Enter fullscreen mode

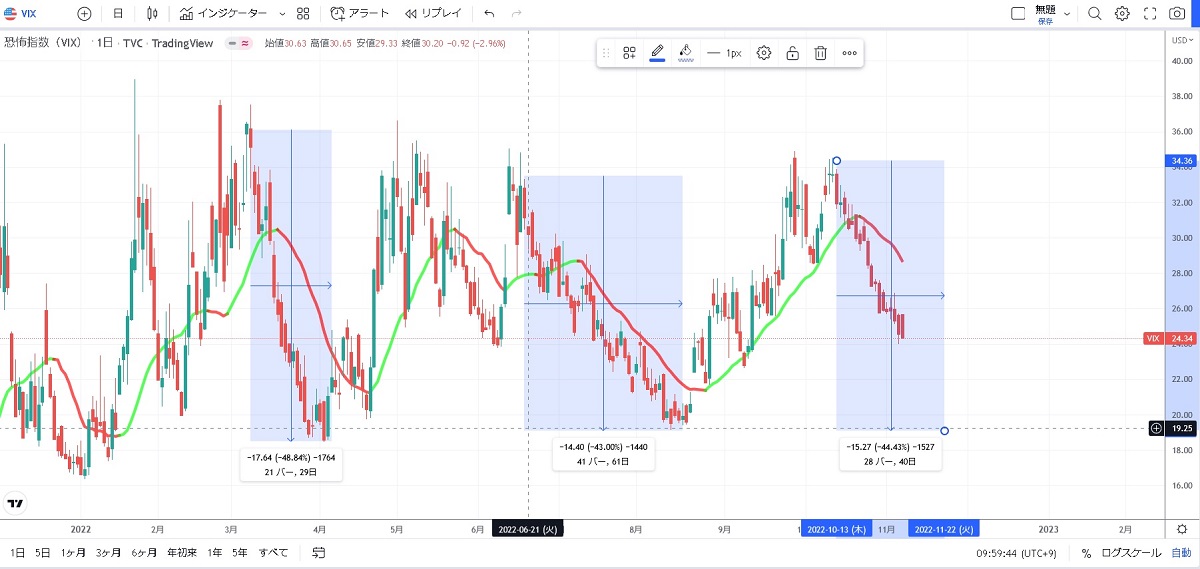1150,14
